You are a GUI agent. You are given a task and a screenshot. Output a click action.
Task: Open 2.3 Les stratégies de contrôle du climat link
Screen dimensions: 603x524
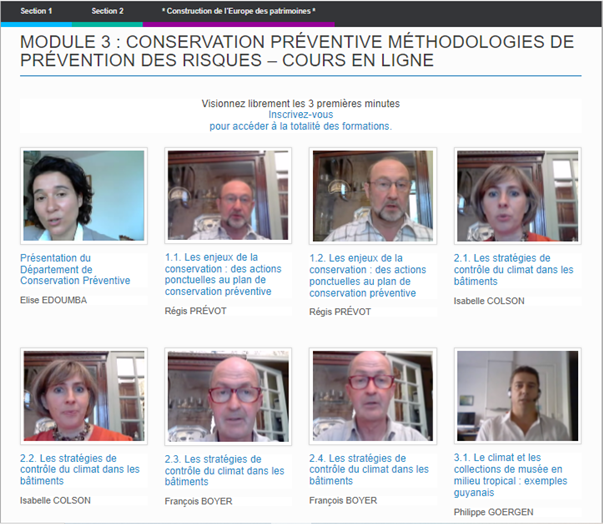click(x=225, y=470)
